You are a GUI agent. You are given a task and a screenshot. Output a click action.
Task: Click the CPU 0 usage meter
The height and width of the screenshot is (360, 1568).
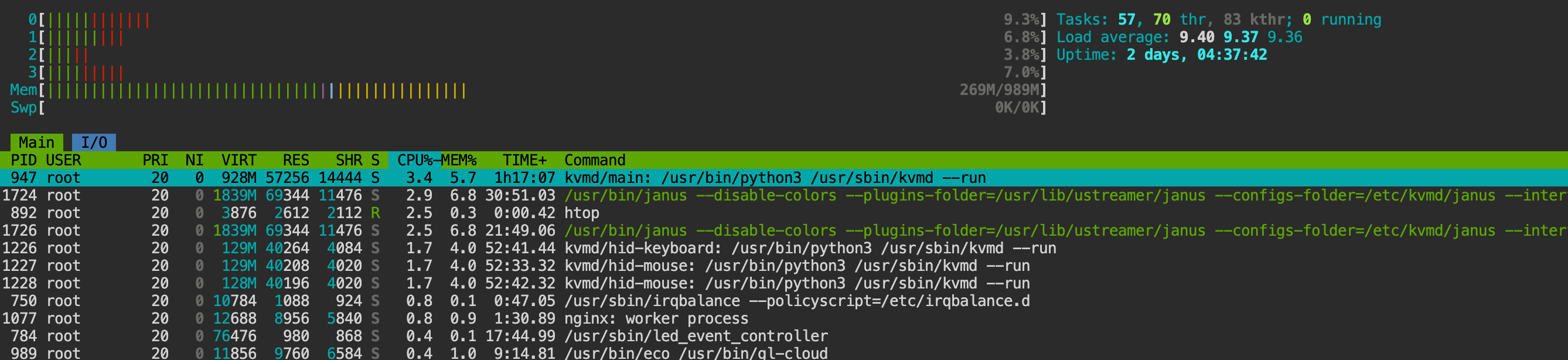click(x=537, y=19)
